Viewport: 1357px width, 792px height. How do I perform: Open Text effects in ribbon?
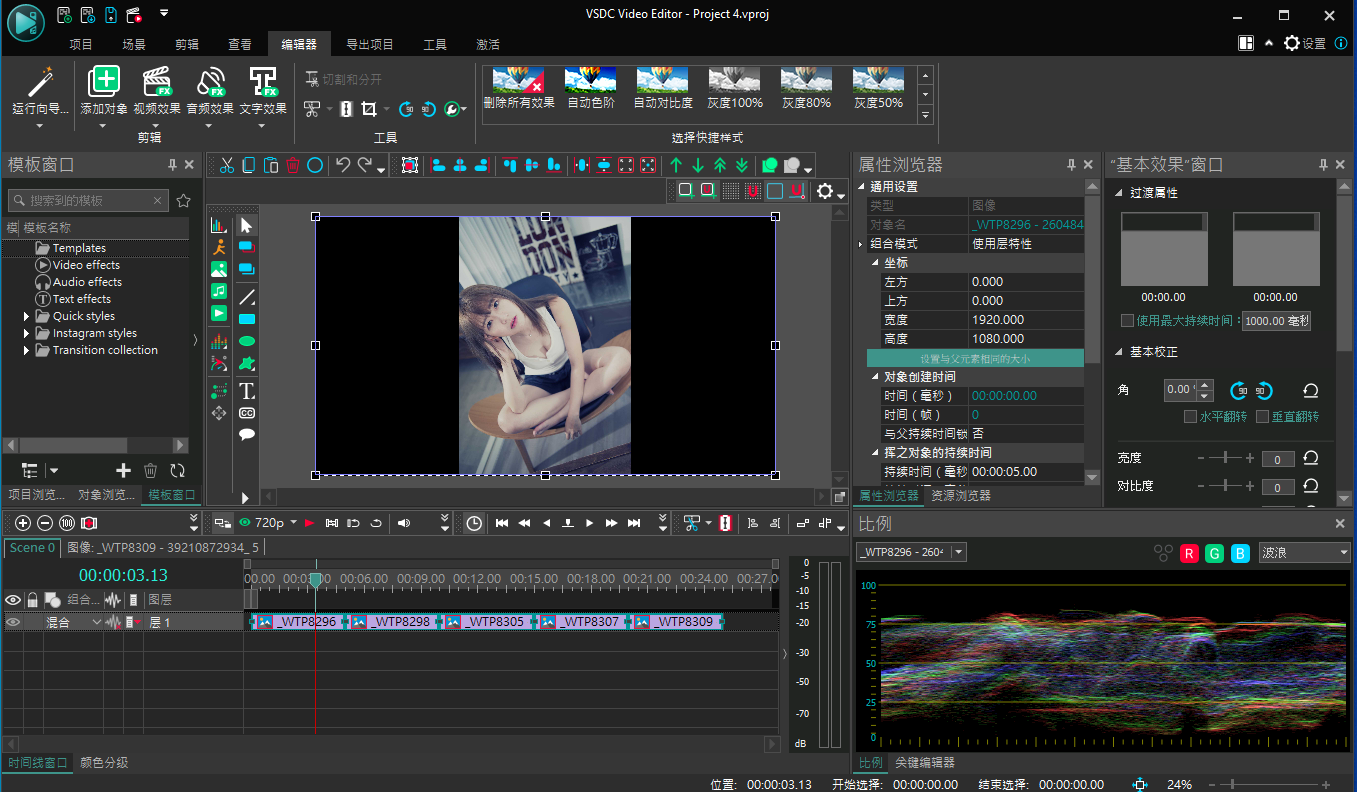click(263, 81)
